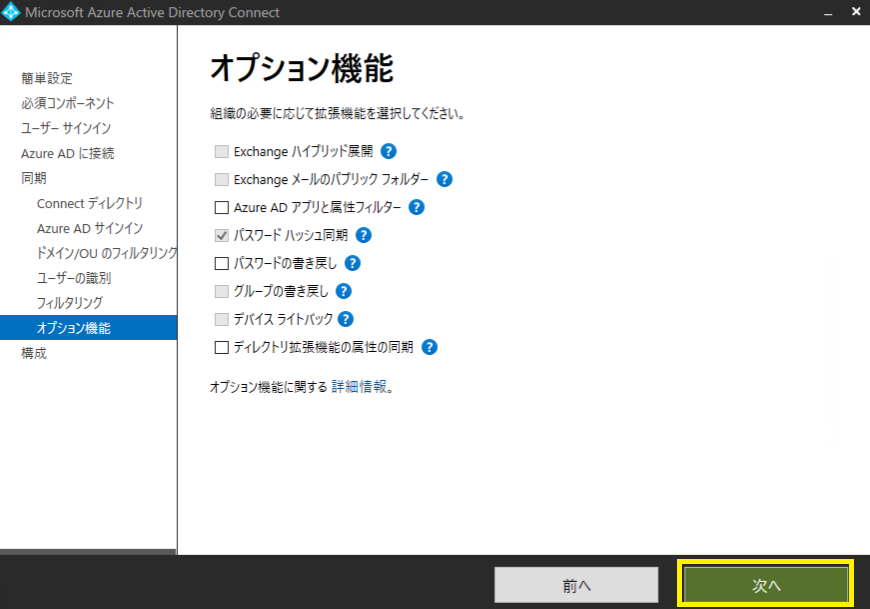Click 次へ button to continue
This screenshot has width=870, height=609.
pos(766,585)
